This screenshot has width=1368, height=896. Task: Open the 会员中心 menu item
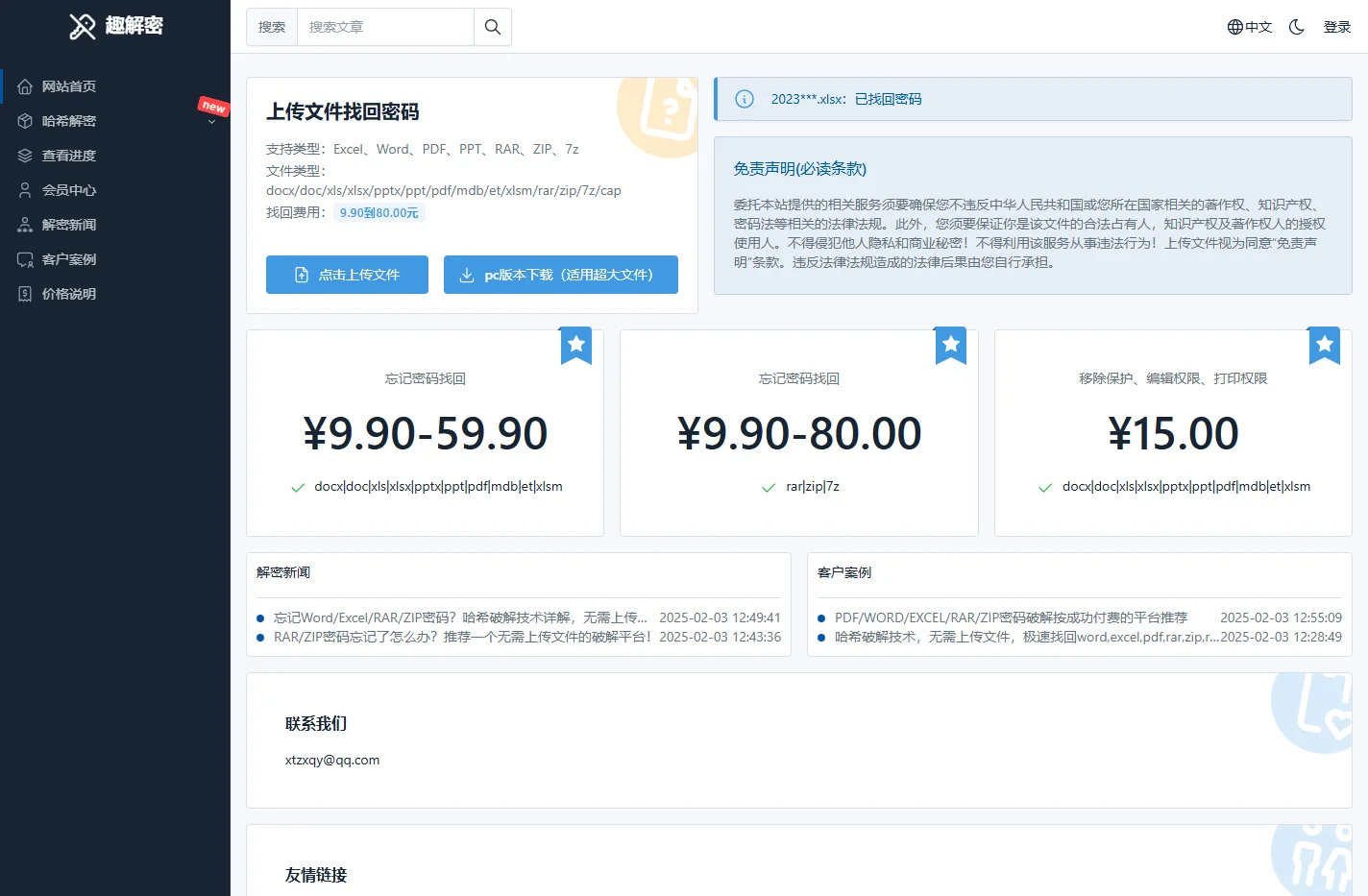tap(115, 190)
